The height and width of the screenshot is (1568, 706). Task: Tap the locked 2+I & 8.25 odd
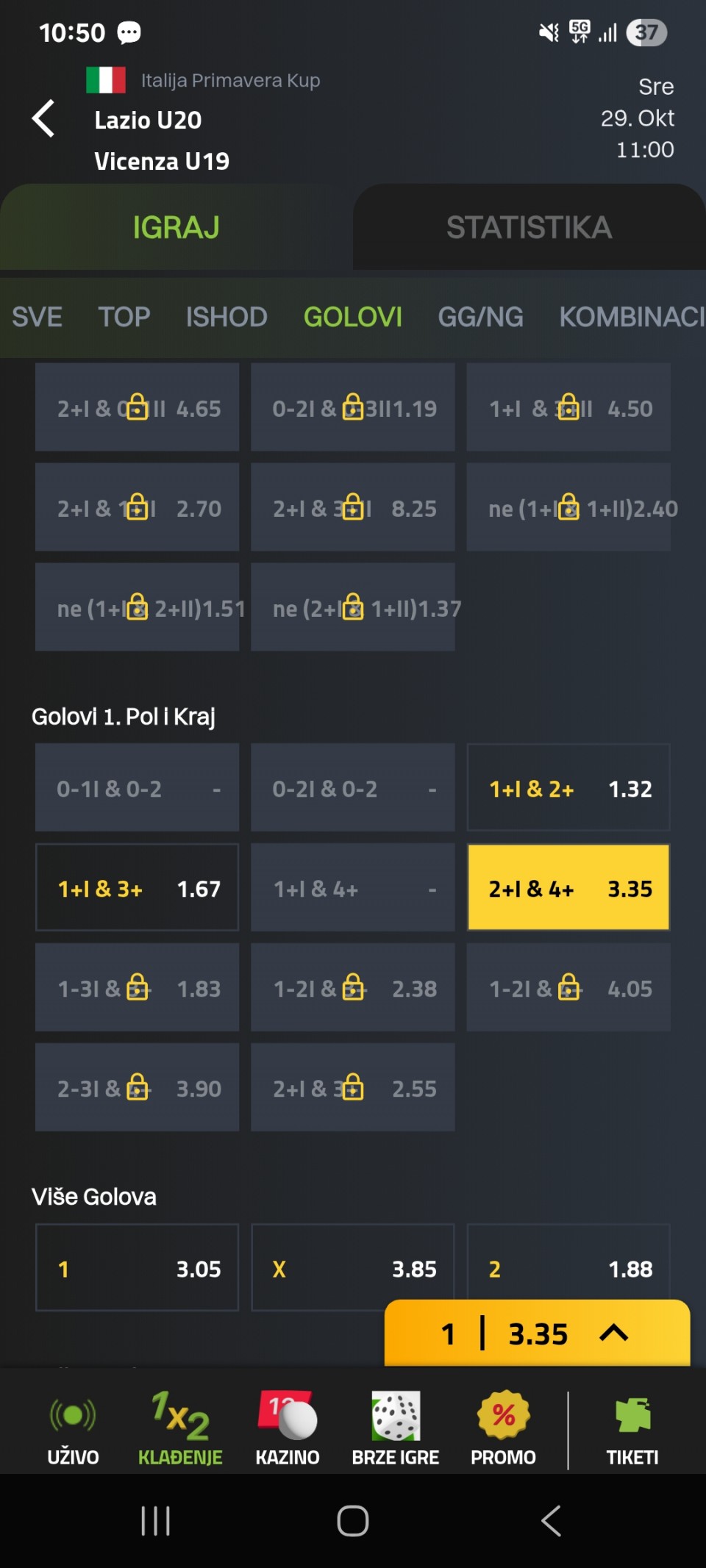point(353,508)
